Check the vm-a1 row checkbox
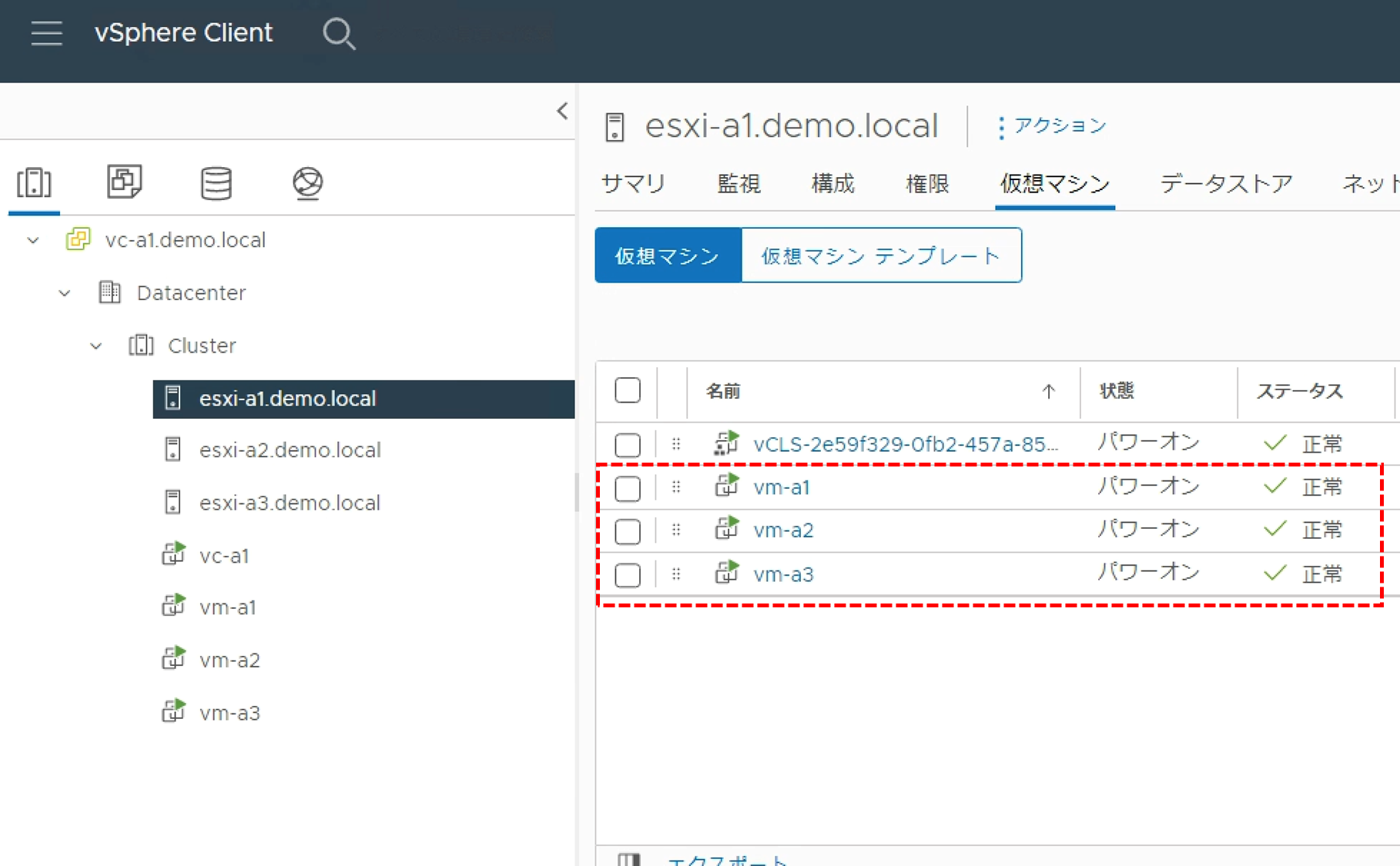 [628, 488]
